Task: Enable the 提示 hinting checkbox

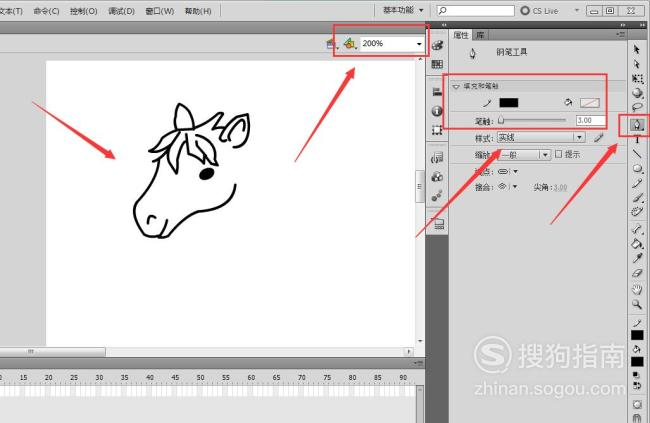Action: click(558, 154)
